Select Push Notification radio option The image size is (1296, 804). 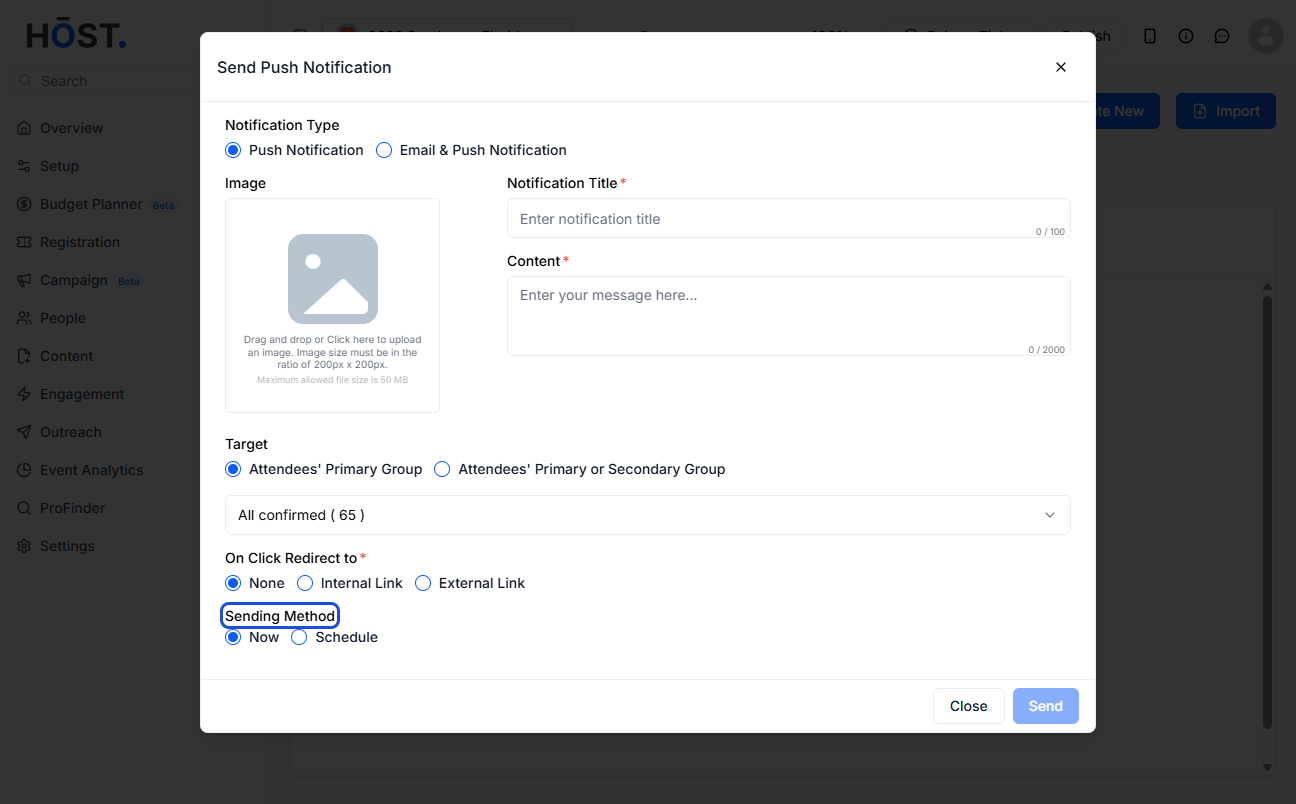(x=233, y=150)
